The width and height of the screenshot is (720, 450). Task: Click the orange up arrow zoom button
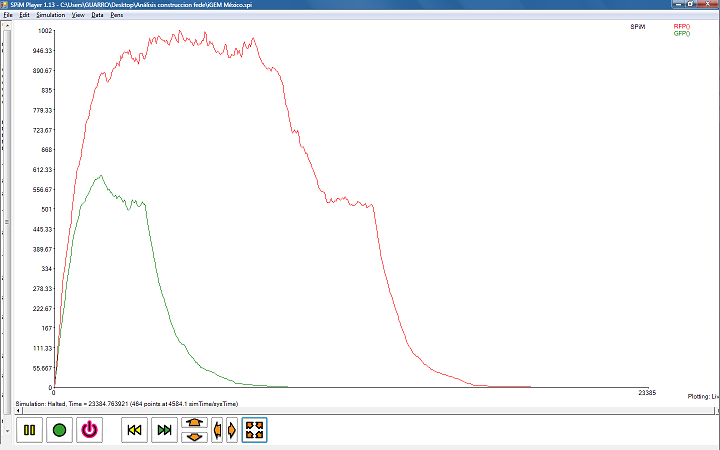click(x=194, y=424)
